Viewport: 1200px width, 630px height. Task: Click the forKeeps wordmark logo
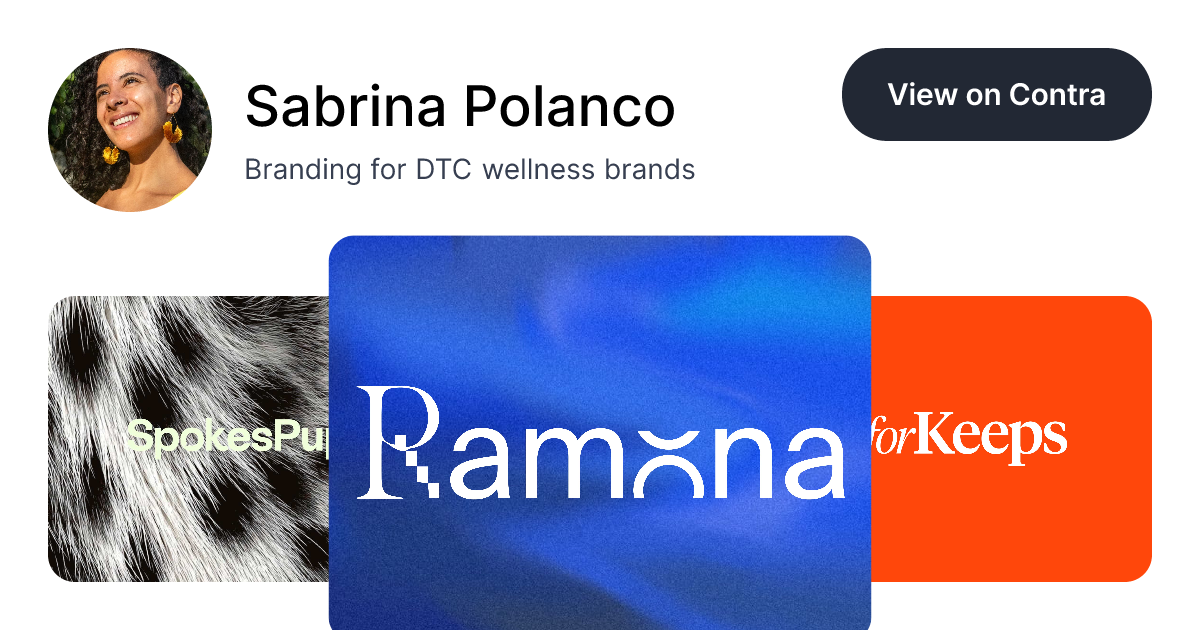pos(969,438)
